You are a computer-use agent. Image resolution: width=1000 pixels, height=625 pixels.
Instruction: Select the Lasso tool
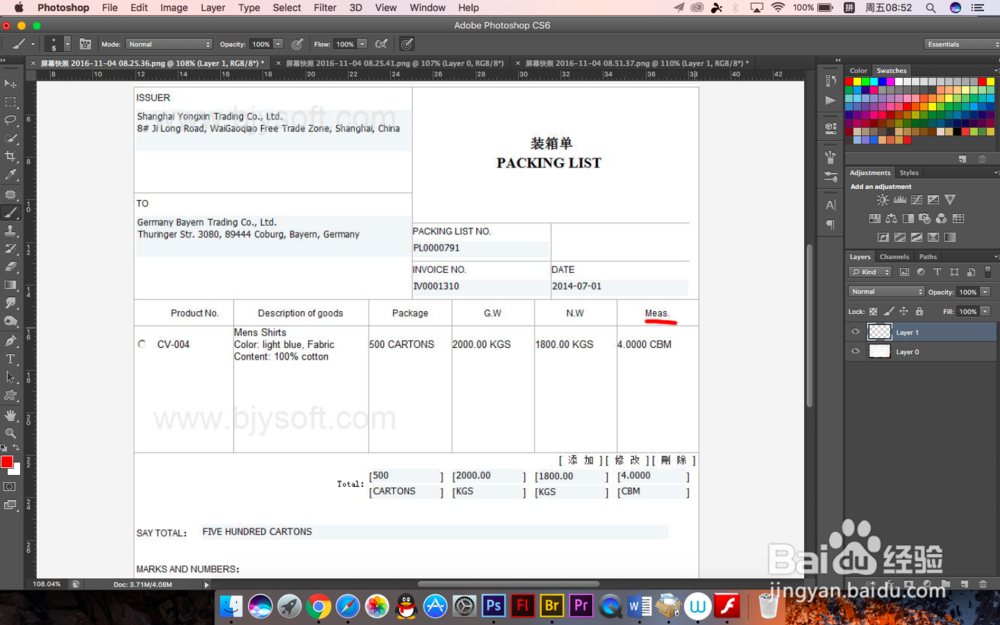(10, 120)
